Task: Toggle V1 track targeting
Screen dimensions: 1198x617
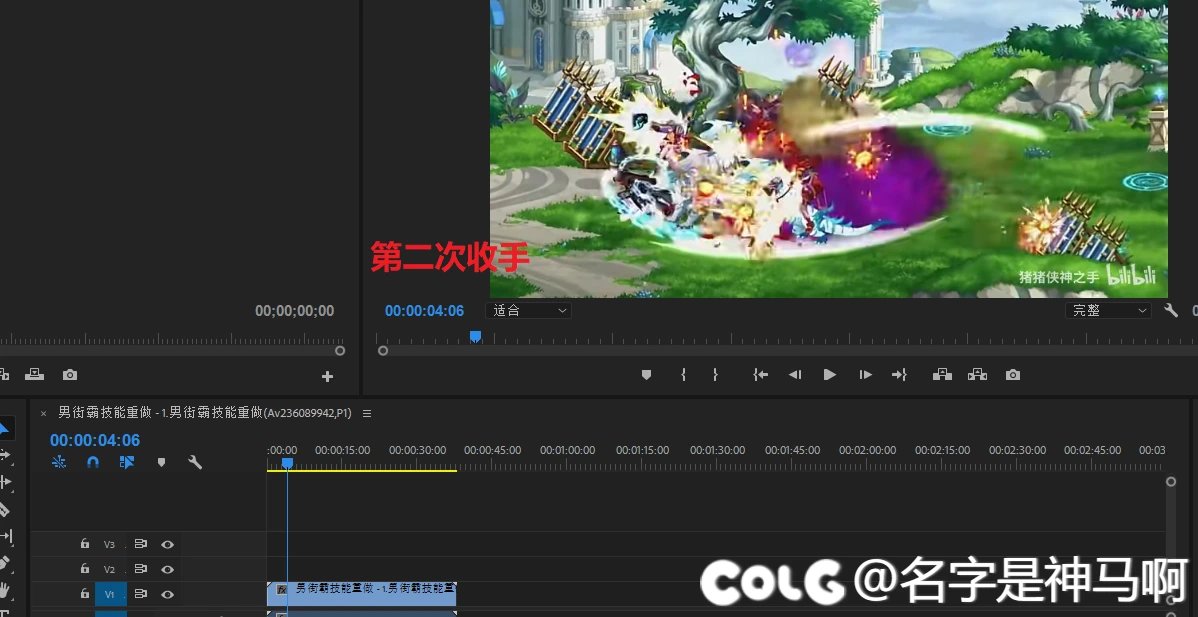Action: tap(109, 594)
